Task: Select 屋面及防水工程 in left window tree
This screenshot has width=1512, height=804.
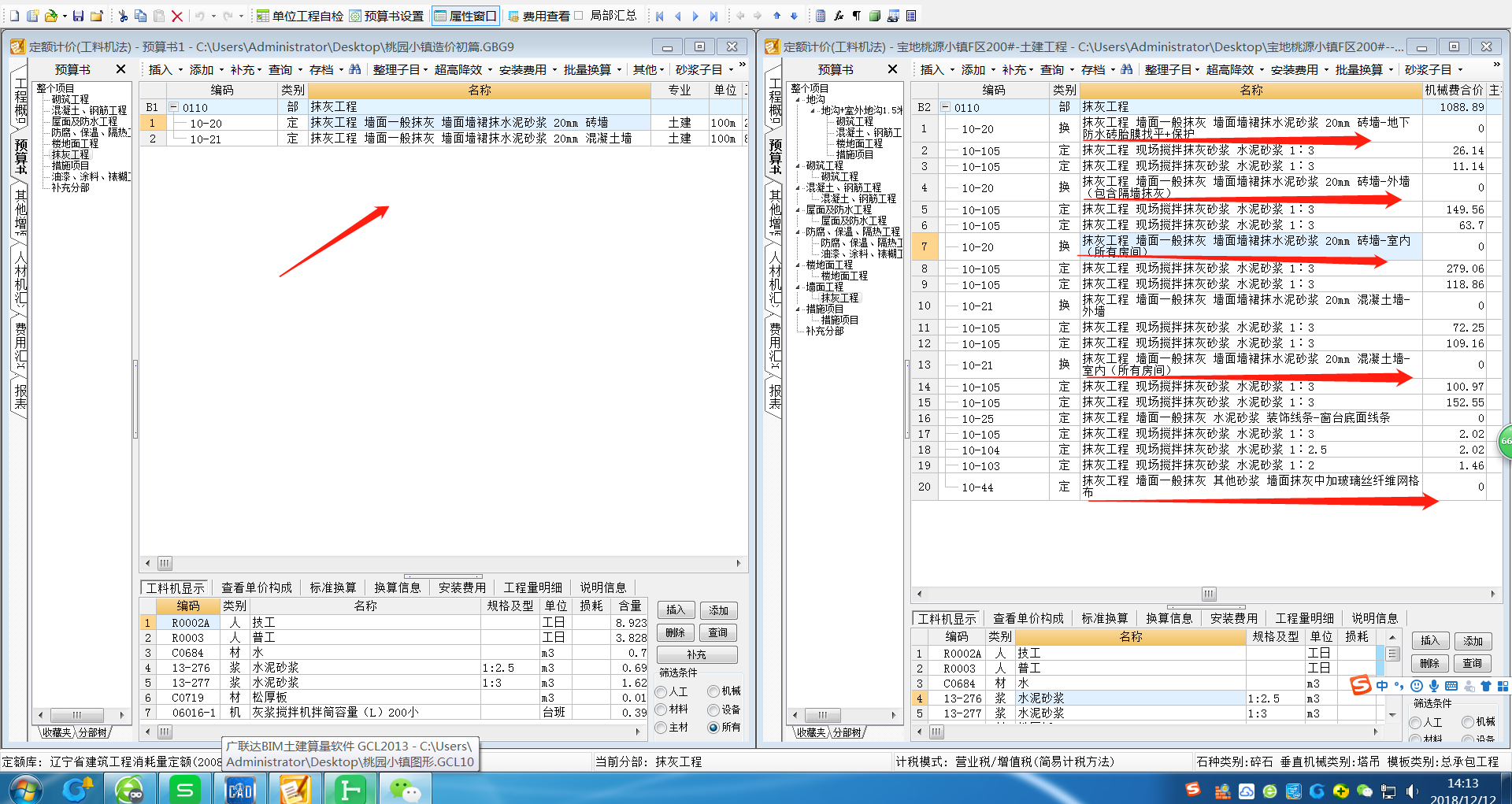Action: click(84, 121)
